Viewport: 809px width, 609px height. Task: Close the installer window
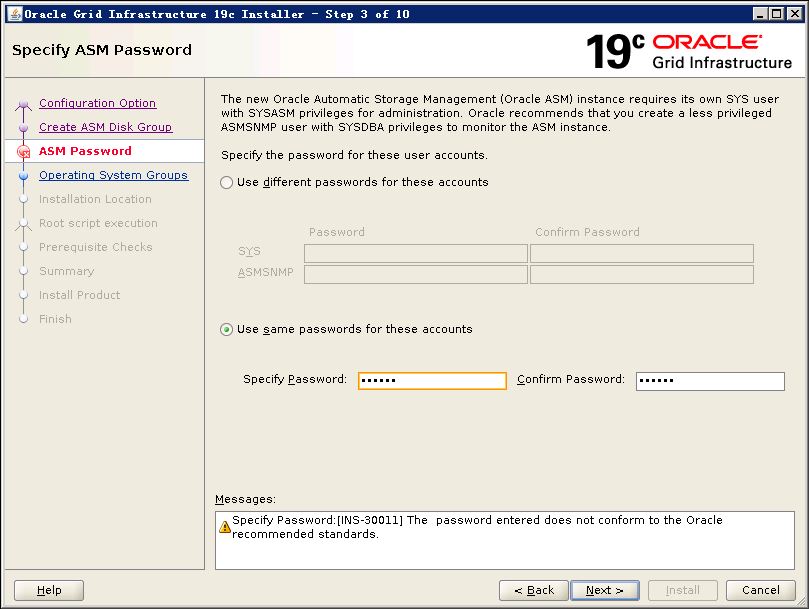(795, 14)
